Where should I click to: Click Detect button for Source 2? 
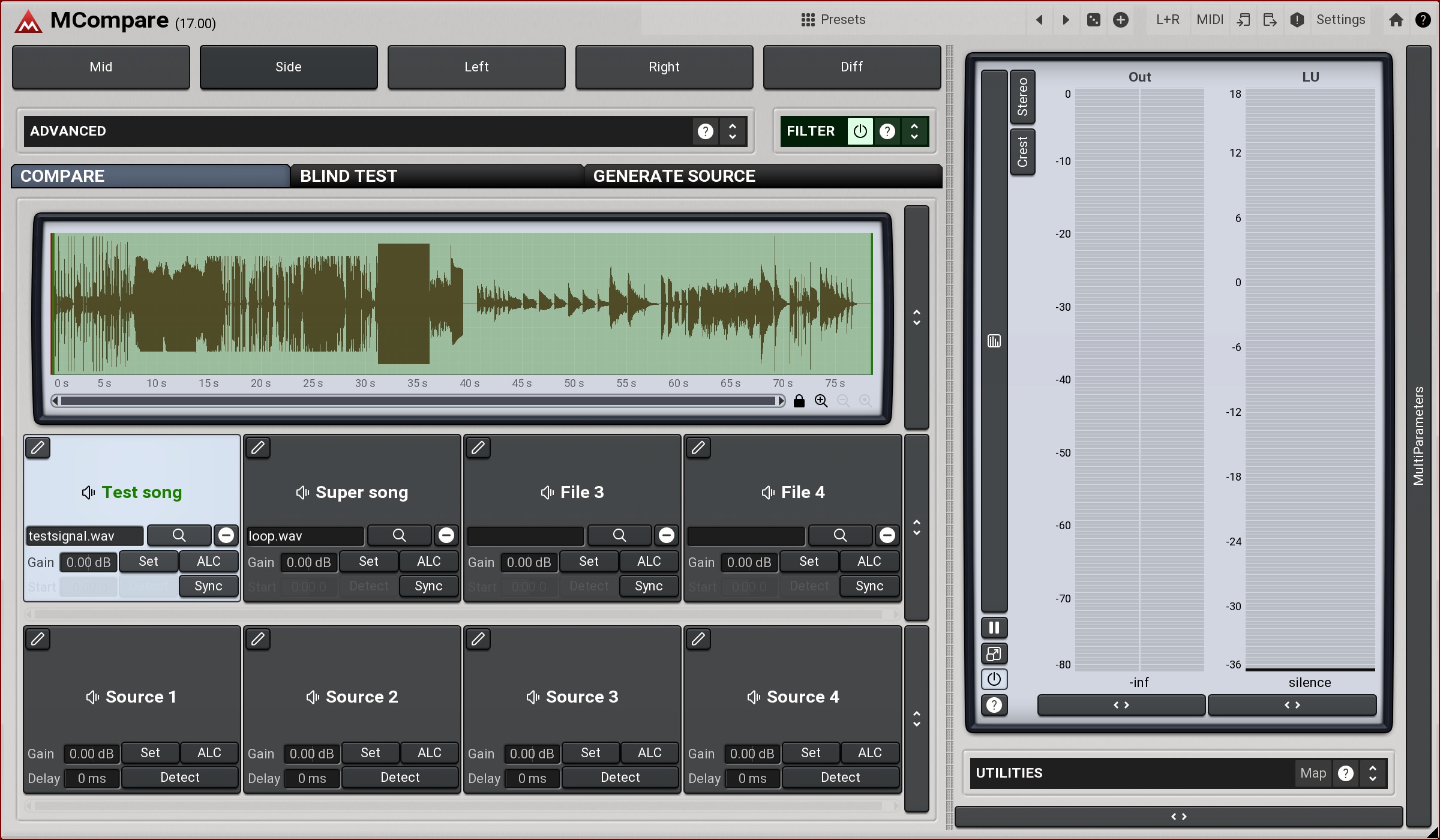(x=400, y=778)
